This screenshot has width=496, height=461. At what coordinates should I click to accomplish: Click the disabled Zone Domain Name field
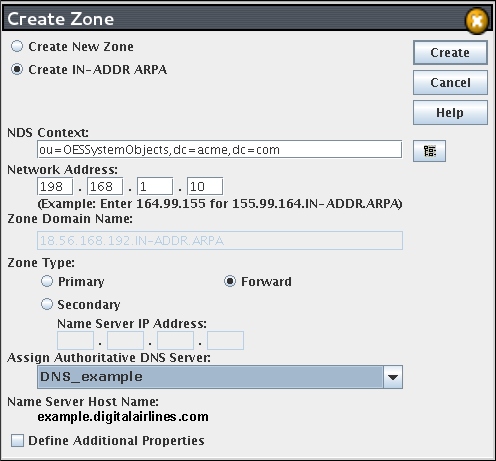point(220,240)
